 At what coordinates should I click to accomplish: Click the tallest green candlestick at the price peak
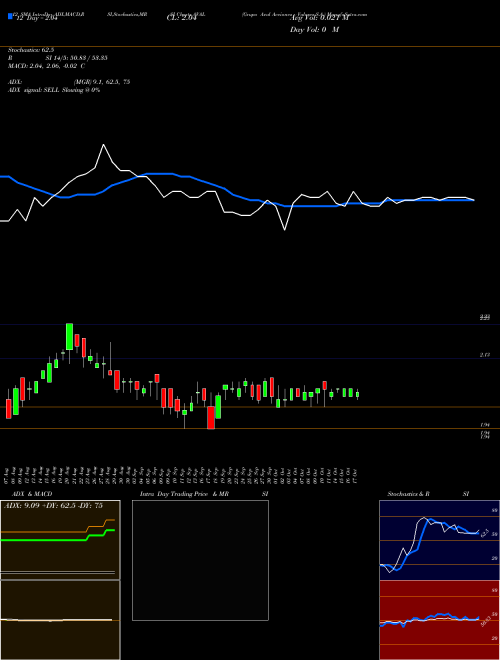(x=69, y=337)
